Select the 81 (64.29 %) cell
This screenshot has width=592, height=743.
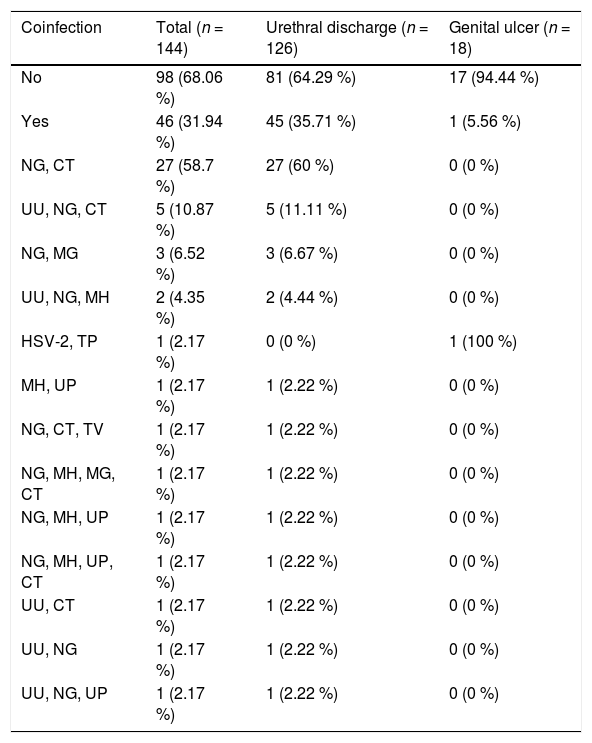(x=310, y=77)
